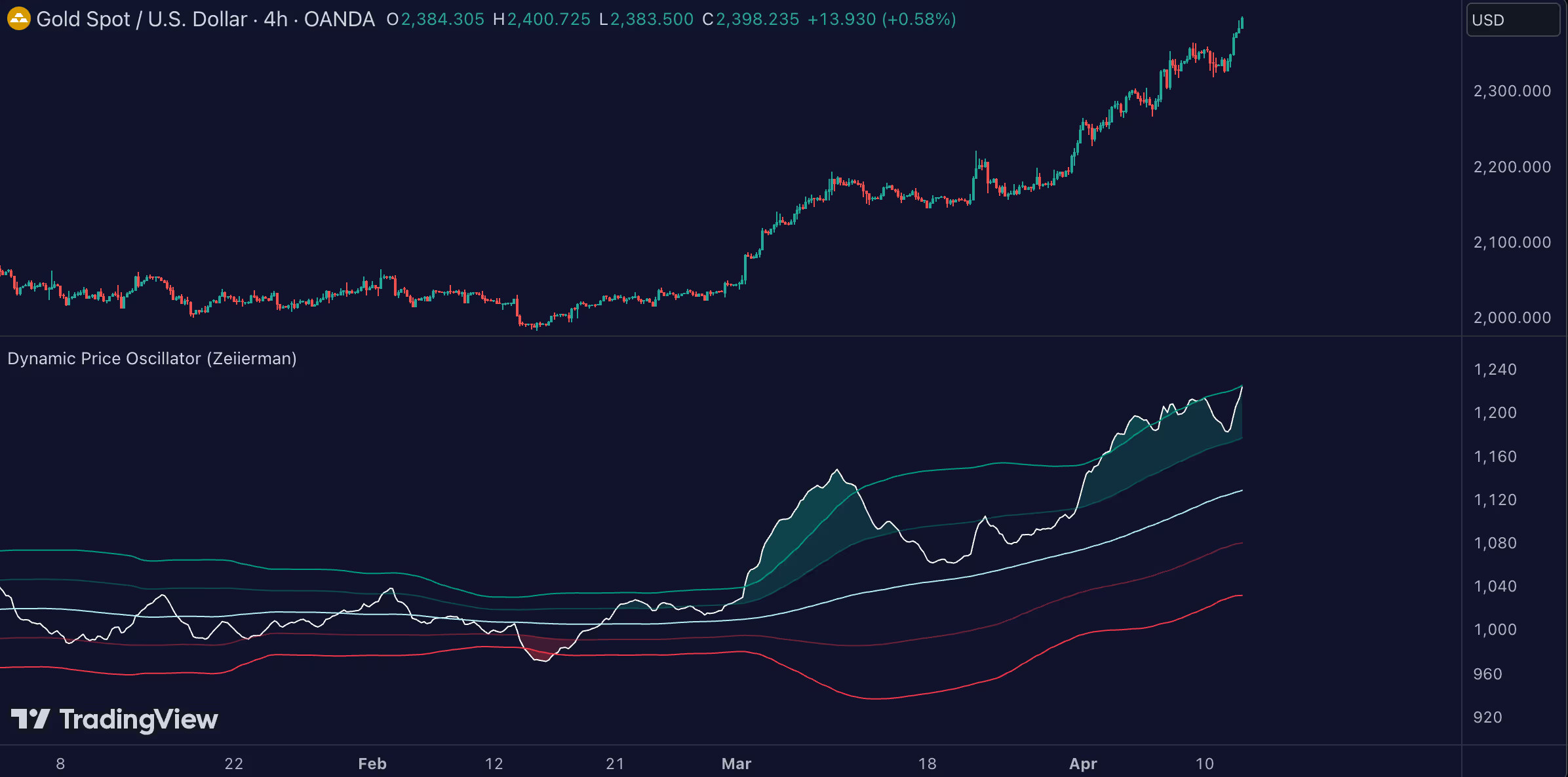Click the low price L2,383.500
This screenshot has height=777, width=1568.
tap(646, 19)
